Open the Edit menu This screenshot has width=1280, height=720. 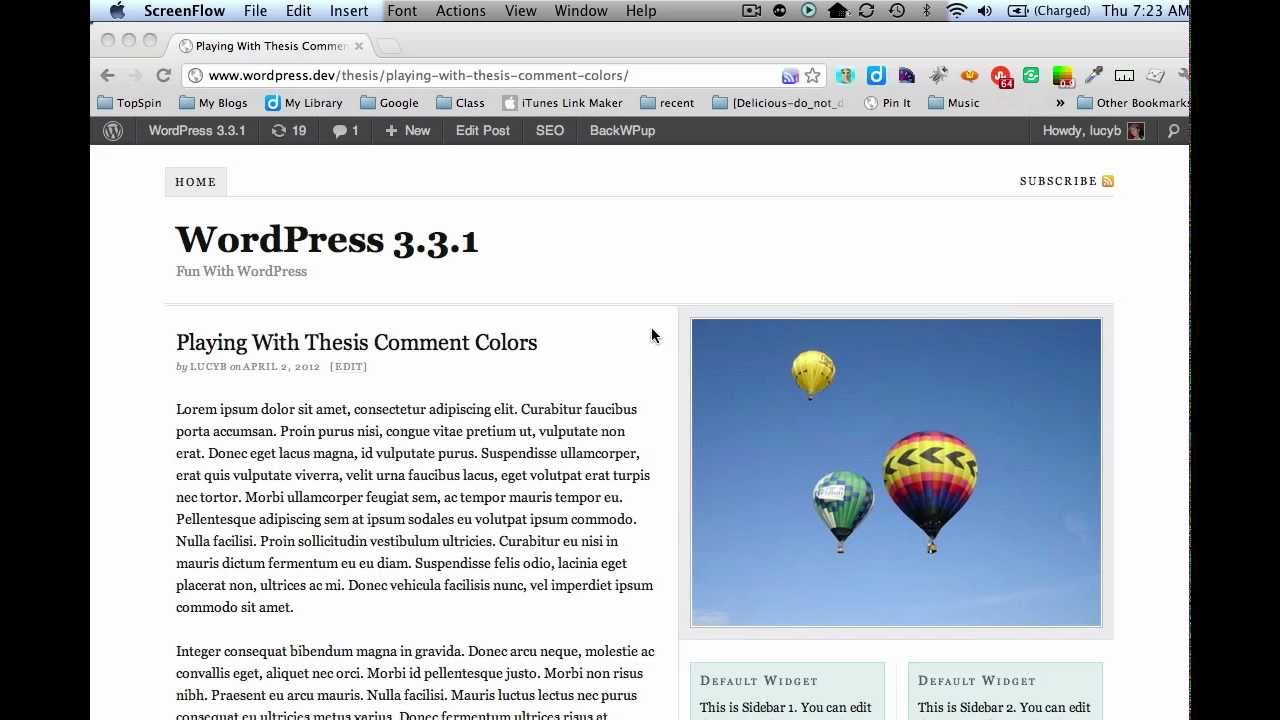pyautogui.click(x=298, y=10)
